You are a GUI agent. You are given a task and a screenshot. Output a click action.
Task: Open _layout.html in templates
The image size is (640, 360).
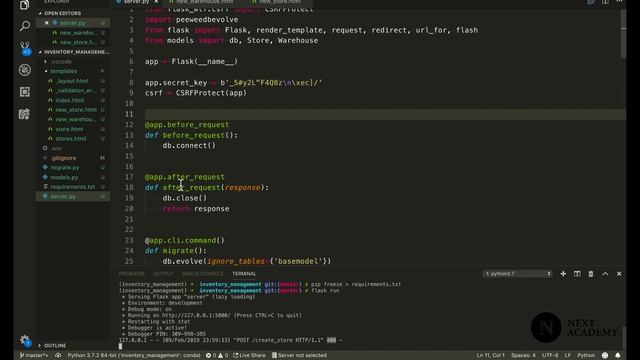pos(72,81)
